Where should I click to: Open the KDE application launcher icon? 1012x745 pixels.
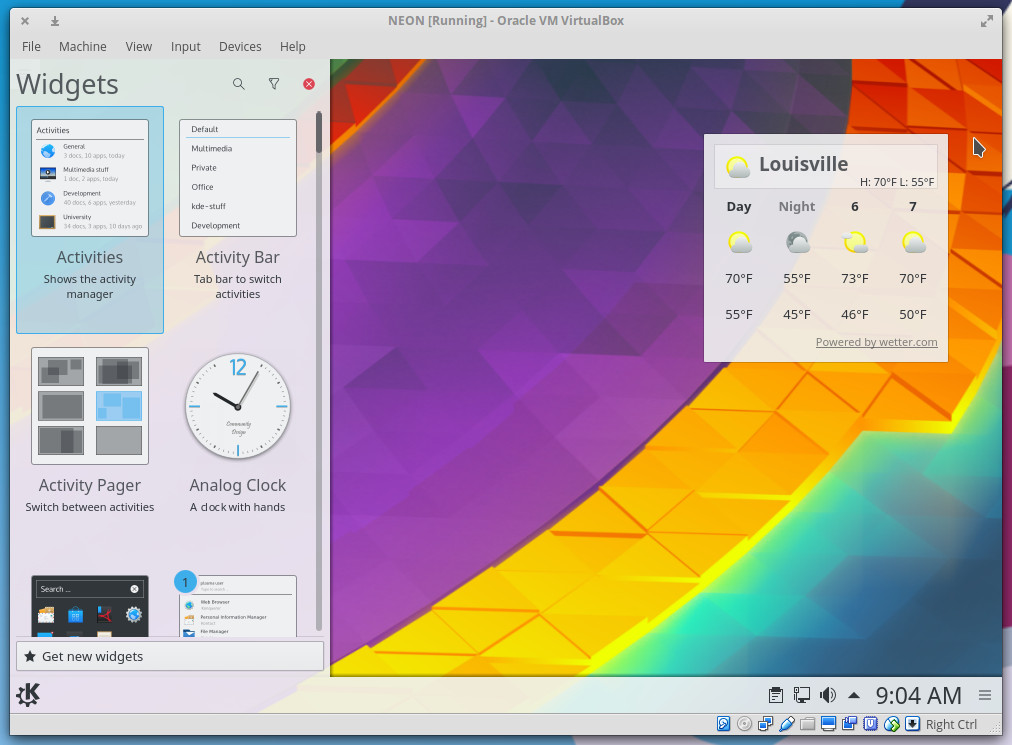coord(28,695)
